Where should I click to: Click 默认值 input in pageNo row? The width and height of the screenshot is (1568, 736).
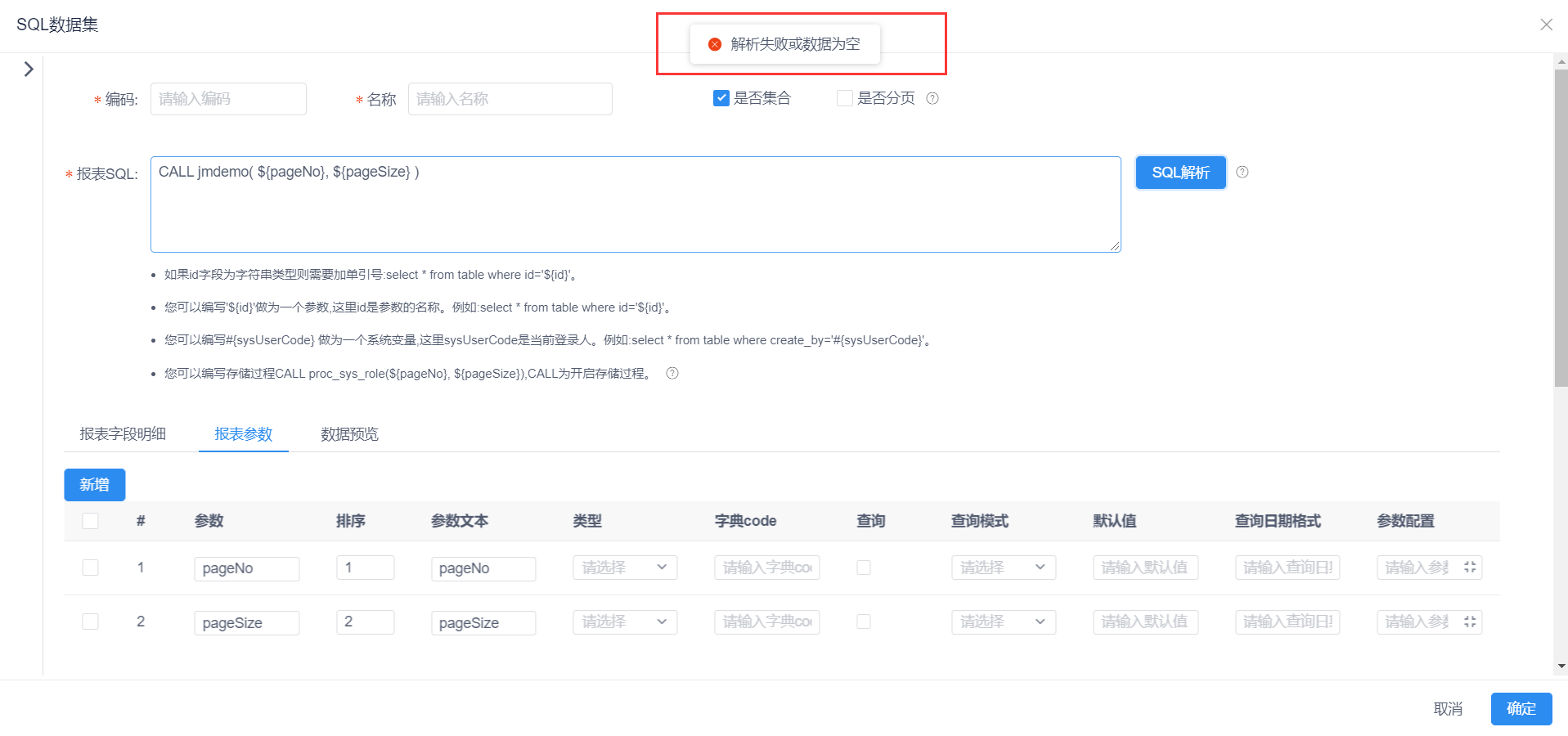click(x=1146, y=568)
